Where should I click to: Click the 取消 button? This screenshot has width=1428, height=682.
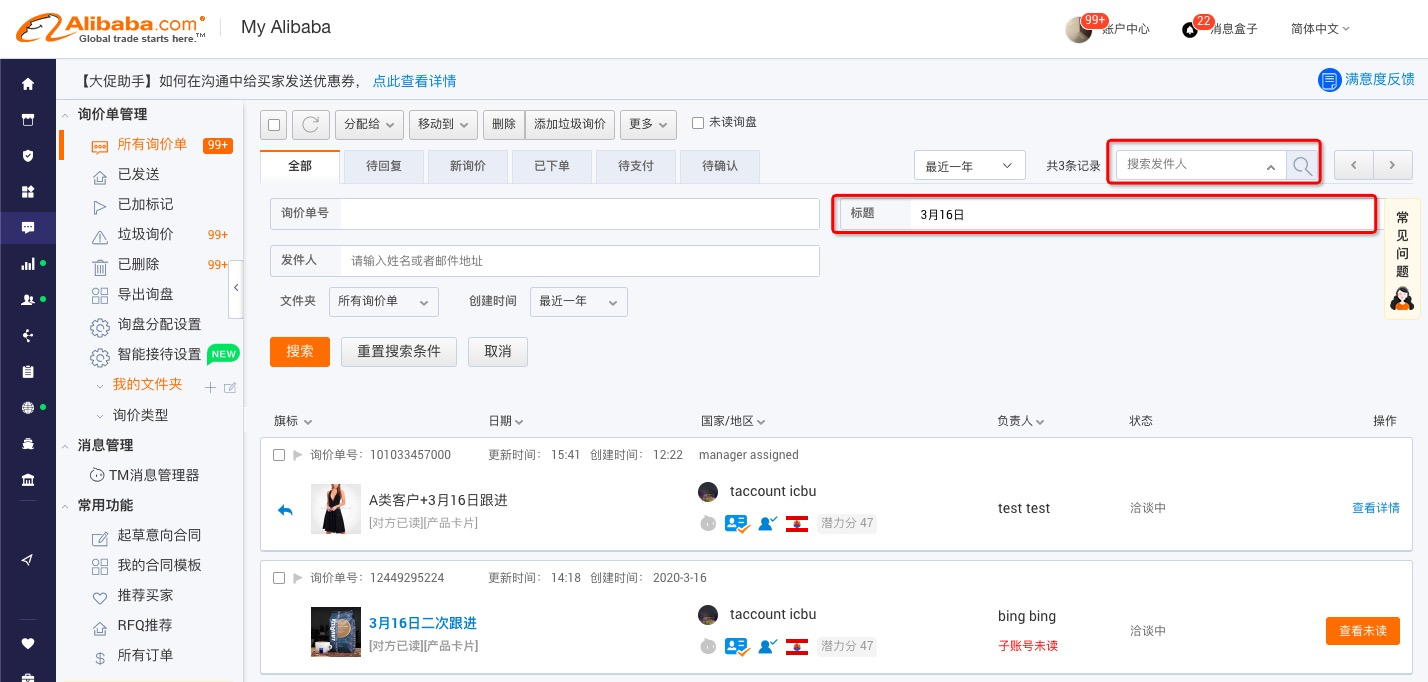[498, 352]
